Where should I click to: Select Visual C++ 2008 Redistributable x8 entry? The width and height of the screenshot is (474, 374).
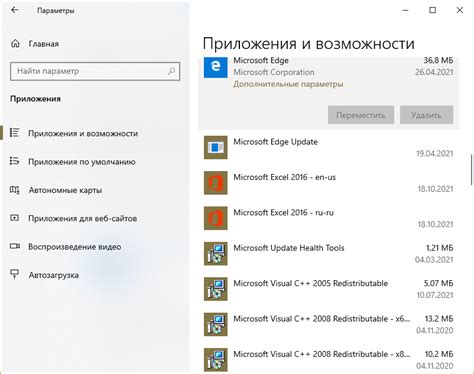pos(329,360)
